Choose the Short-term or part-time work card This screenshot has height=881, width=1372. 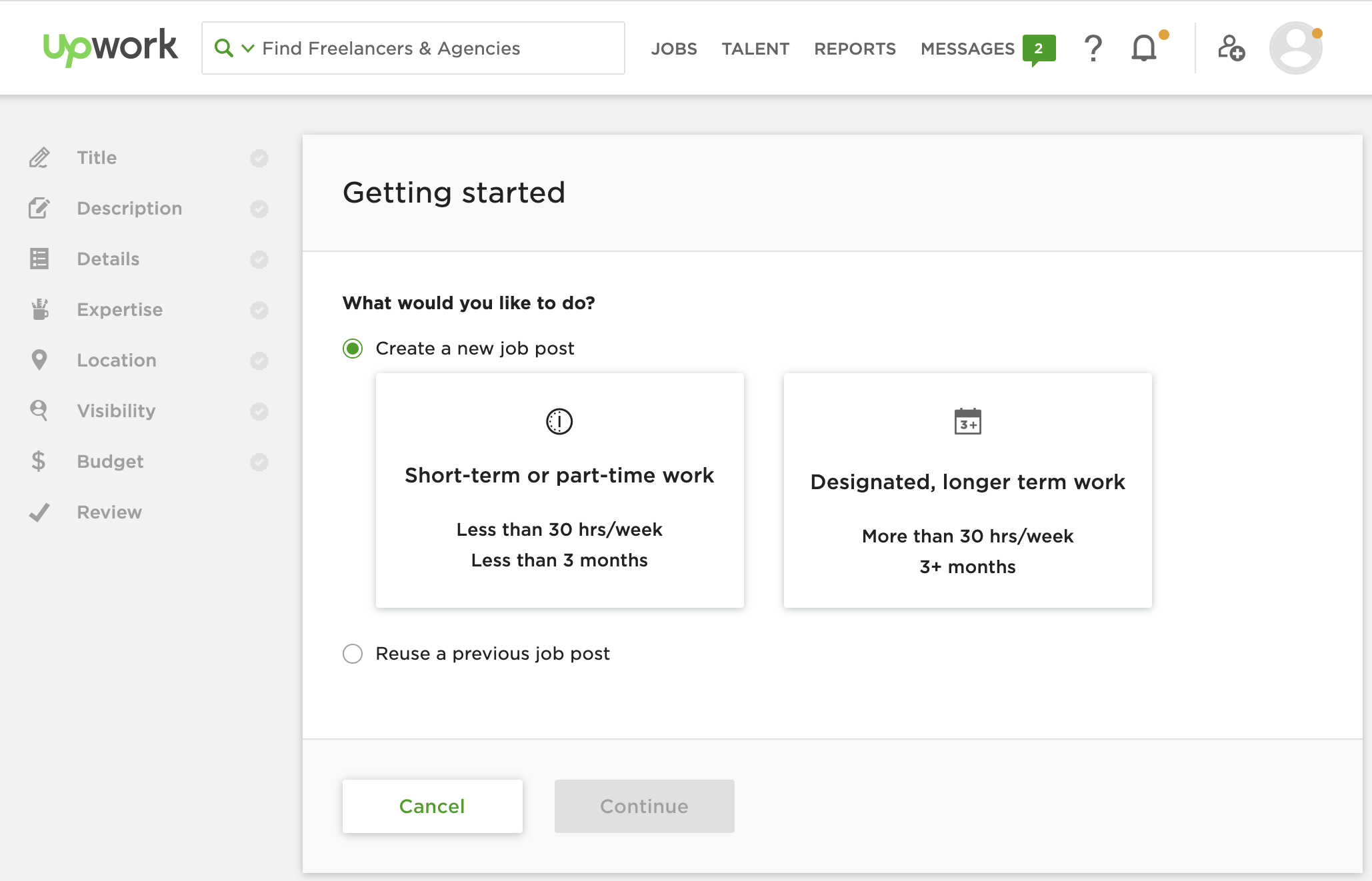pos(559,490)
